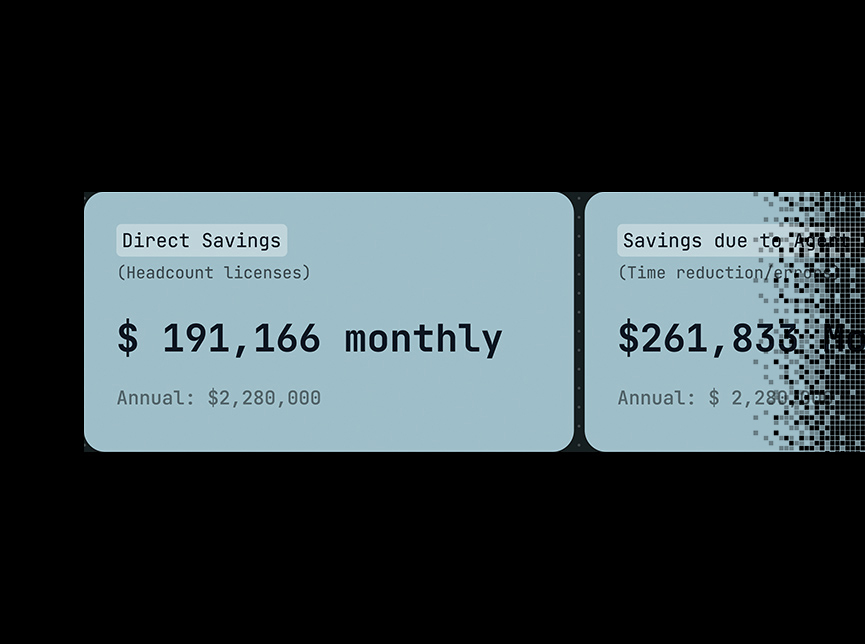
Task: Click "Annual:" label in the second card
Action: point(657,398)
